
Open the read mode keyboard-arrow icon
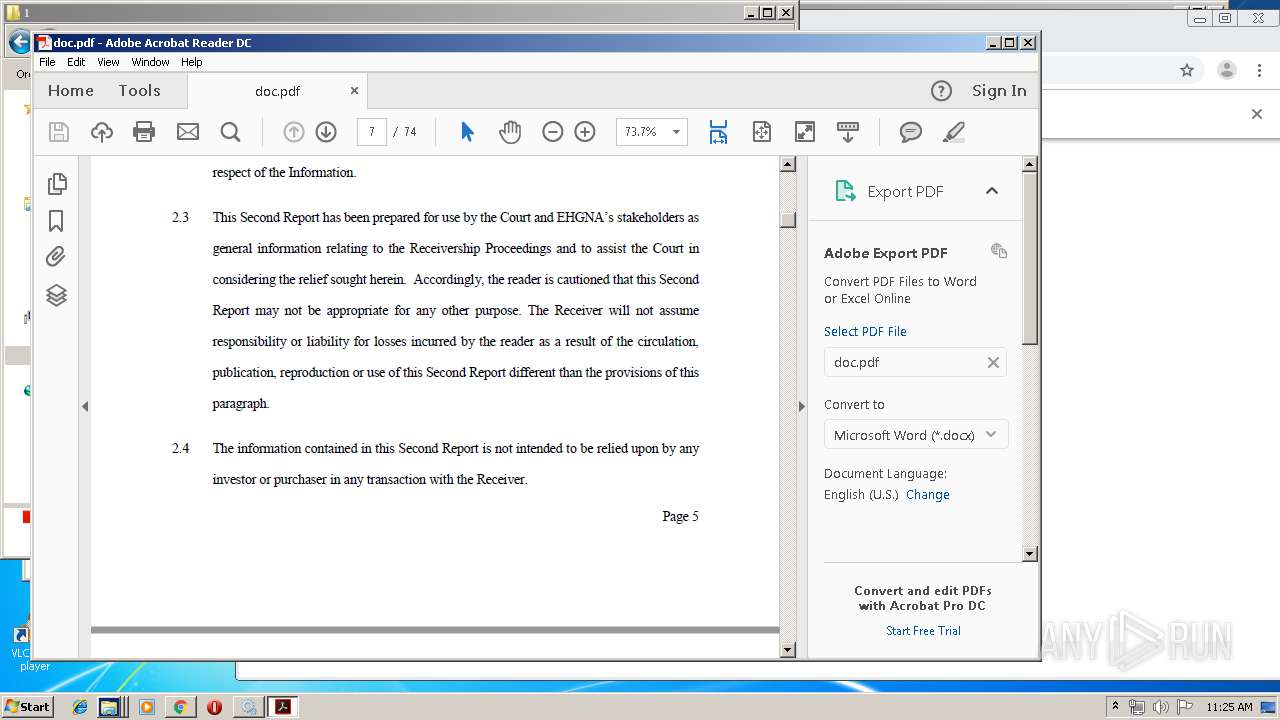[x=848, y=132]
